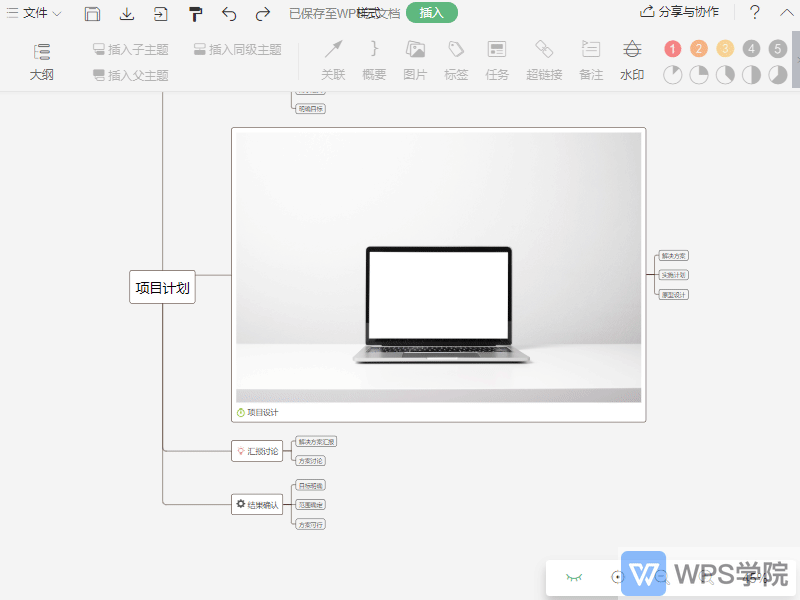Click 插入子主题

pos(131,49)
